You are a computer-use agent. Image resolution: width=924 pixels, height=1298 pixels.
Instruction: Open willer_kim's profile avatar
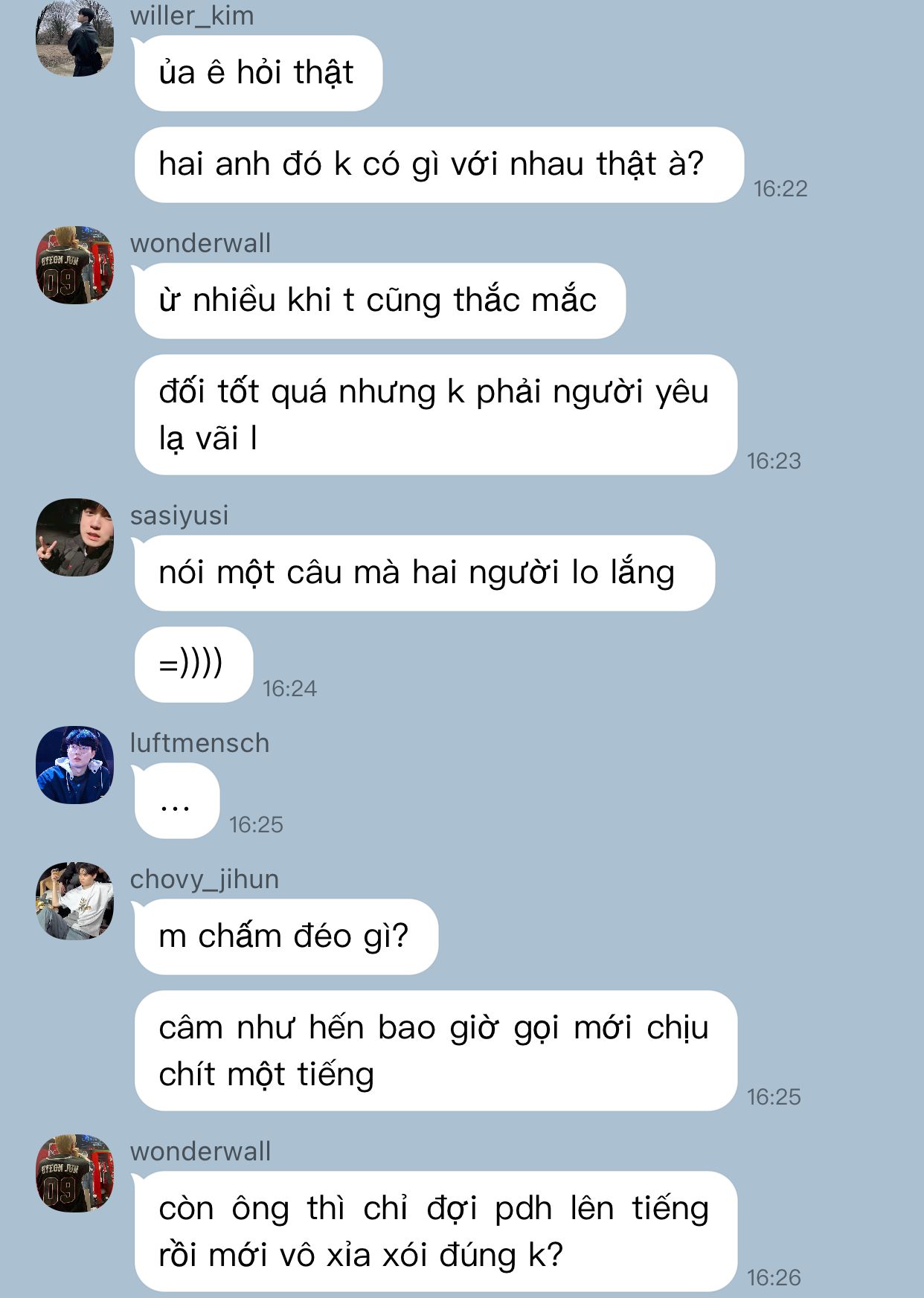point(74,37)
